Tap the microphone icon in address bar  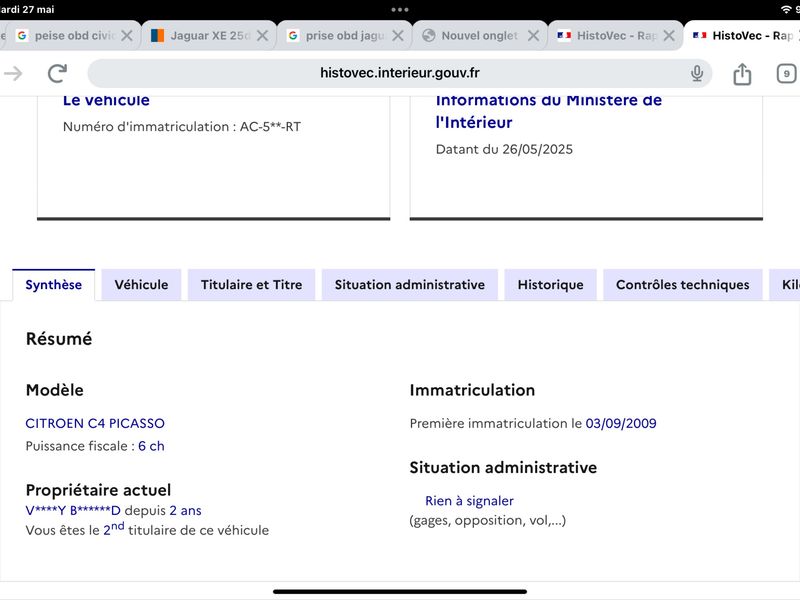tap(696, 73)
